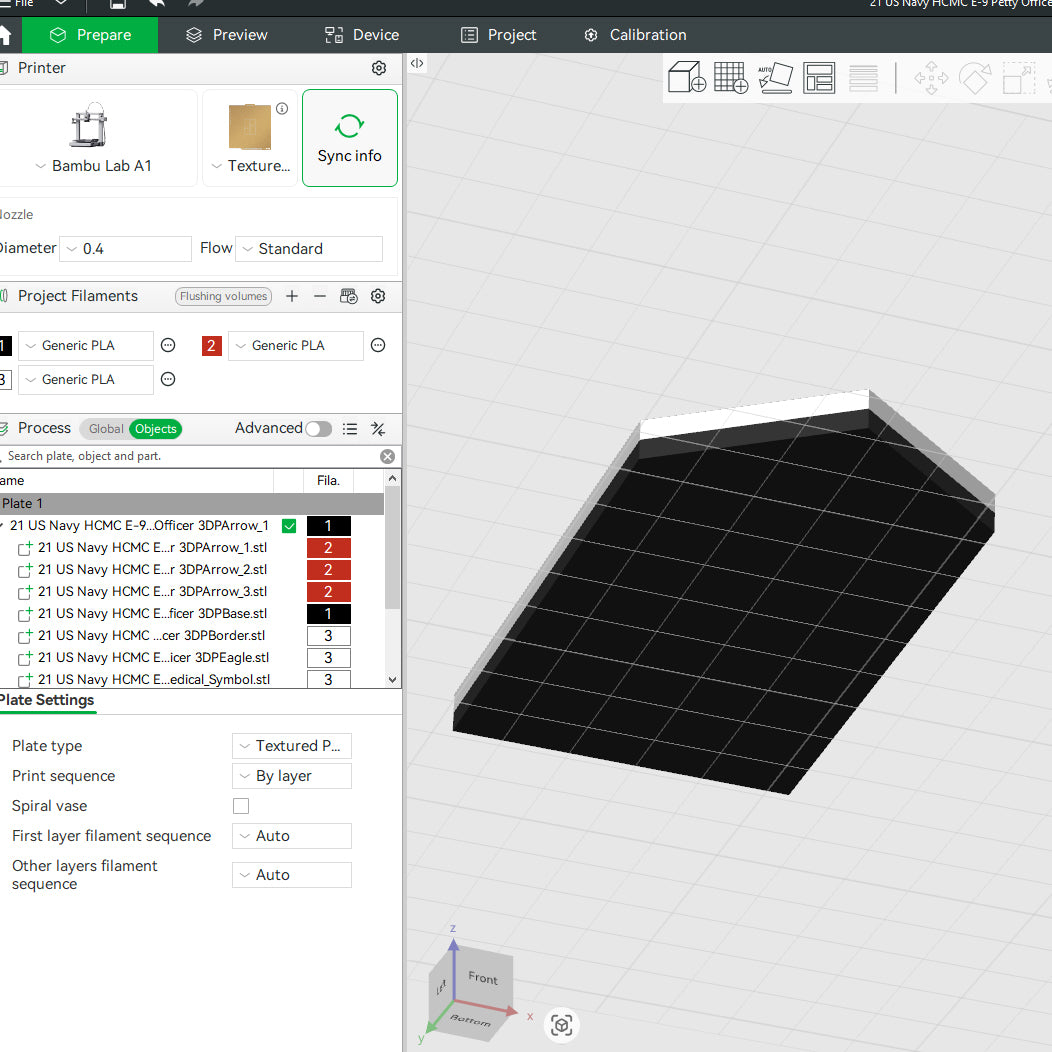Select the 3DPEagle.stl part
The image size is (1052, 1052).
click(152, 658)
